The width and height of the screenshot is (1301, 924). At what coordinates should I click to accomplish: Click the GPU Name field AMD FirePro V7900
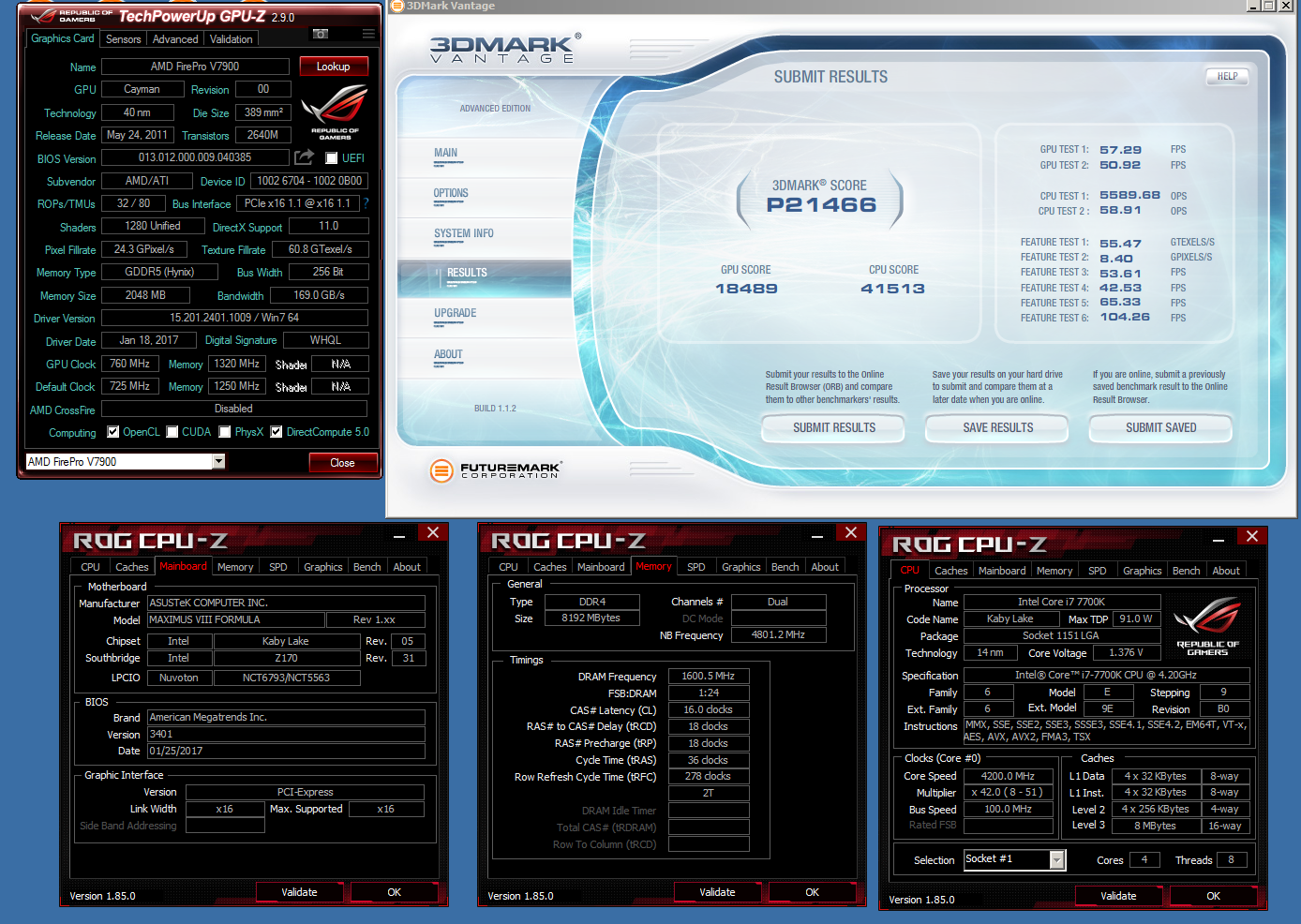point(195,67)
